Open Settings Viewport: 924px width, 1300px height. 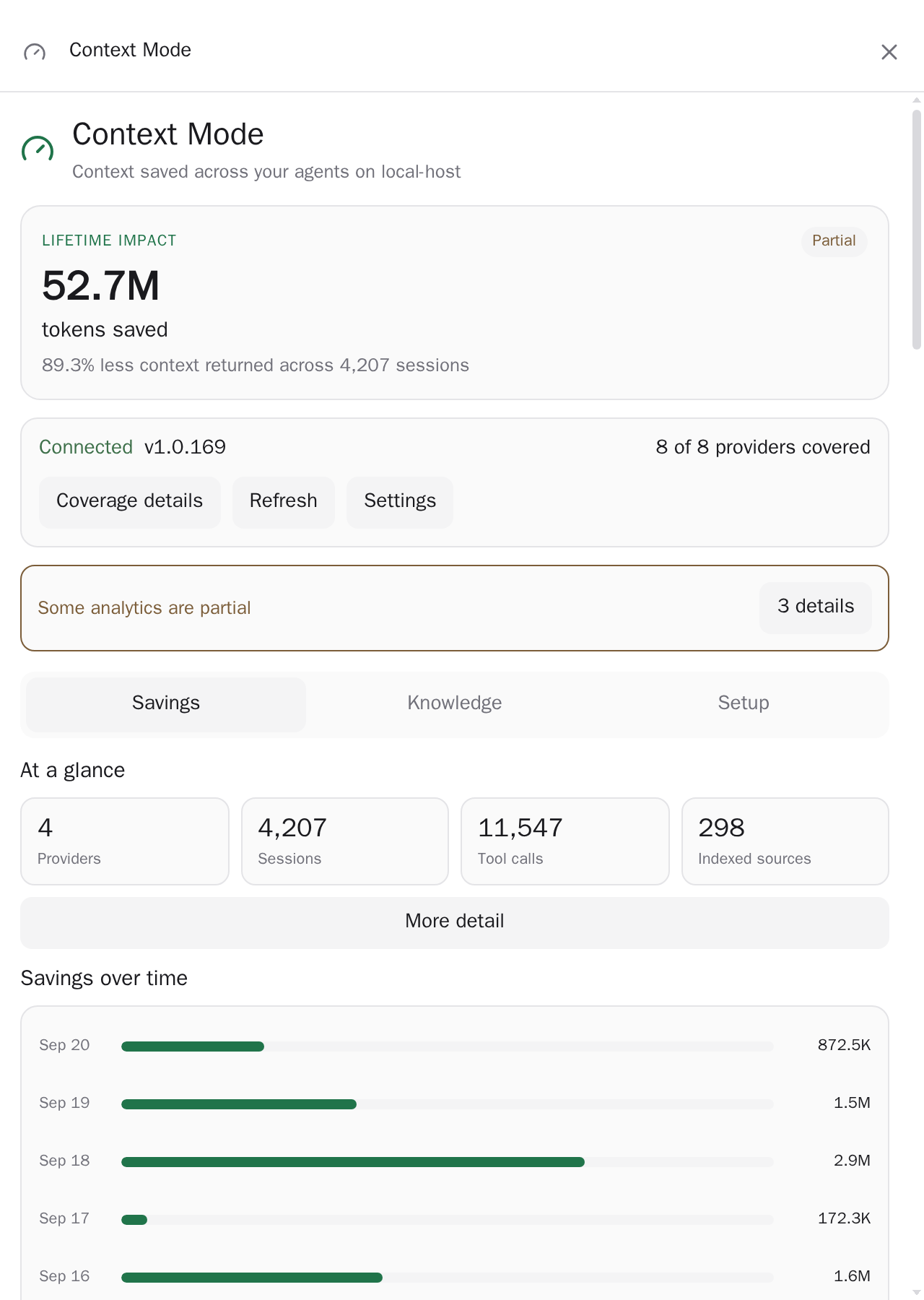[x=400, y=502]
